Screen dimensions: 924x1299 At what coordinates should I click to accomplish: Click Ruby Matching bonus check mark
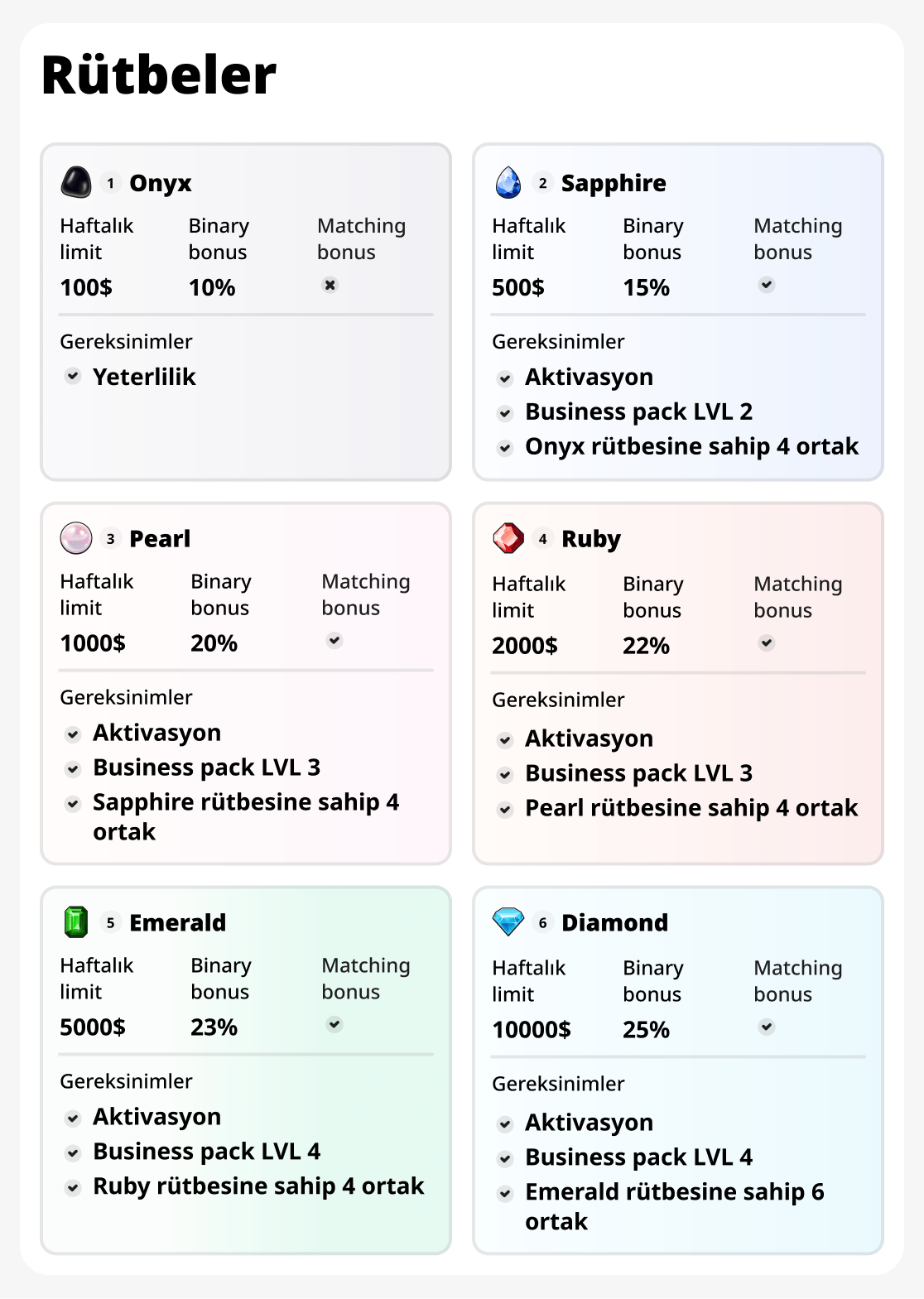pos(767,642)
